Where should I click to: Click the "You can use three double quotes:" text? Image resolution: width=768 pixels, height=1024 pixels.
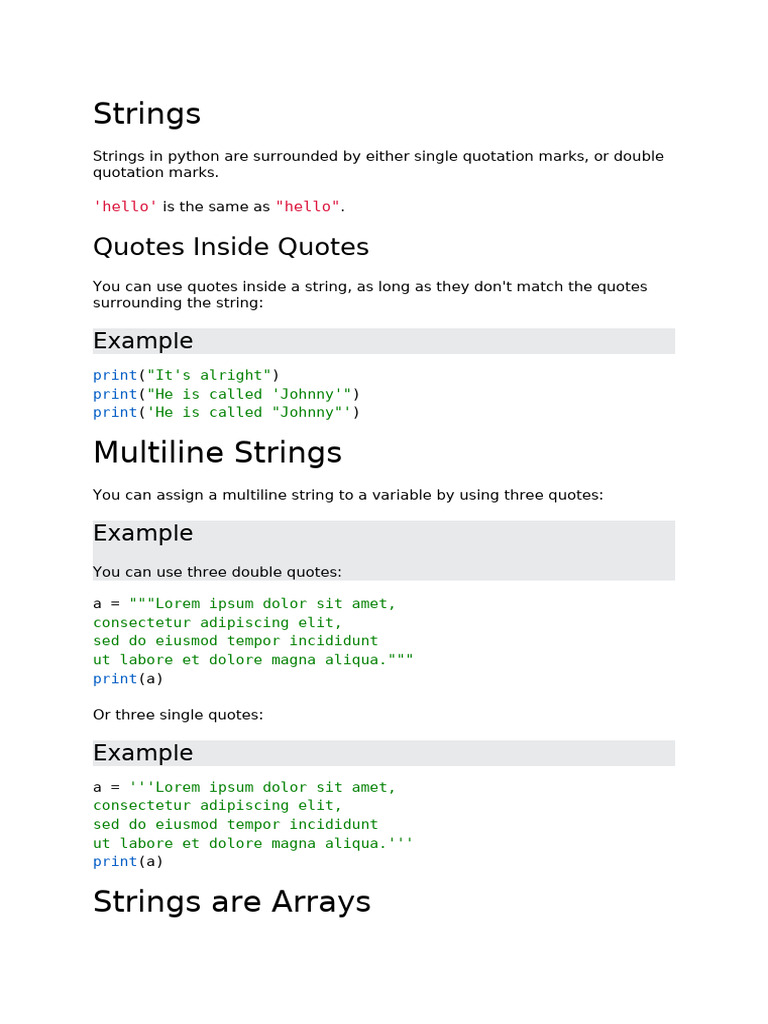tap(217, 572)
